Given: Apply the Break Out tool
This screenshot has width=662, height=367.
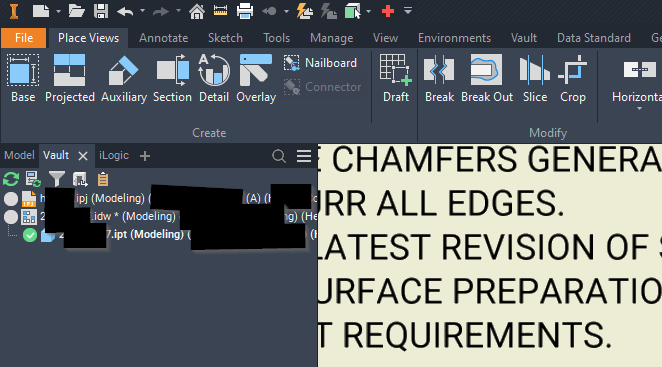Looking at the screenshot, I should [x=487, y=79].
